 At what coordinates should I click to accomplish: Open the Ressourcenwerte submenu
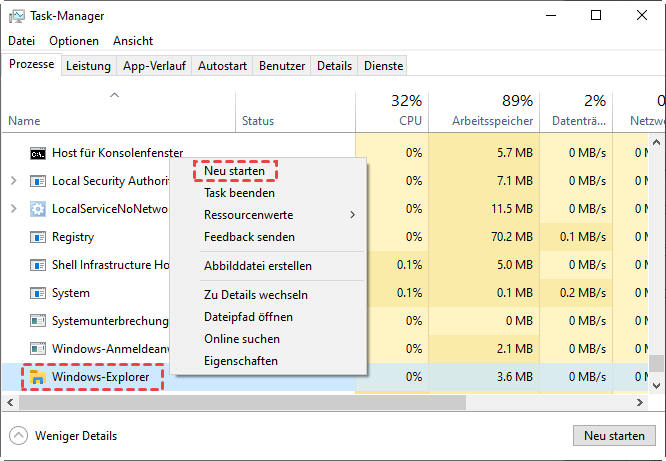coord(248,215)
